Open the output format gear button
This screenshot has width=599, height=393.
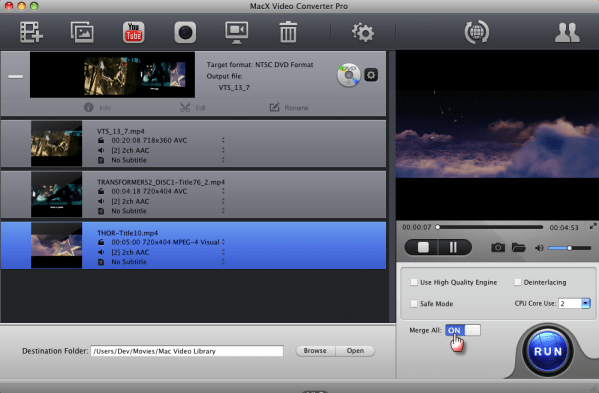click(371, 75)
